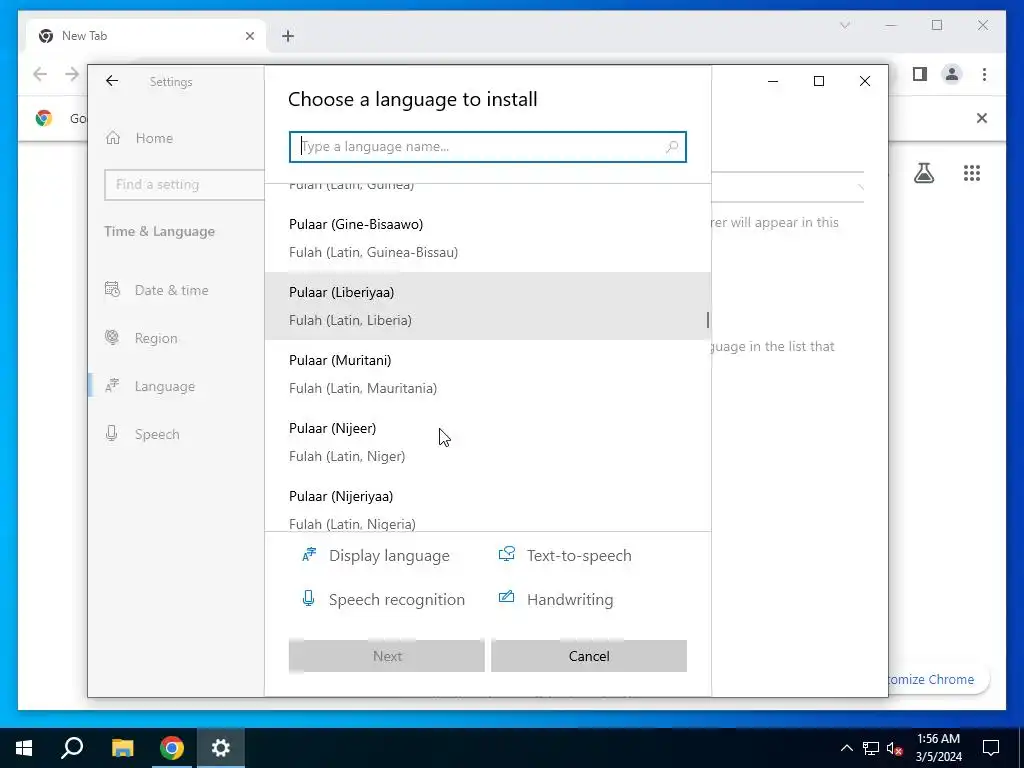
Task: Close the Settings window
Action: pyautogui.click(x=865, y=81)
